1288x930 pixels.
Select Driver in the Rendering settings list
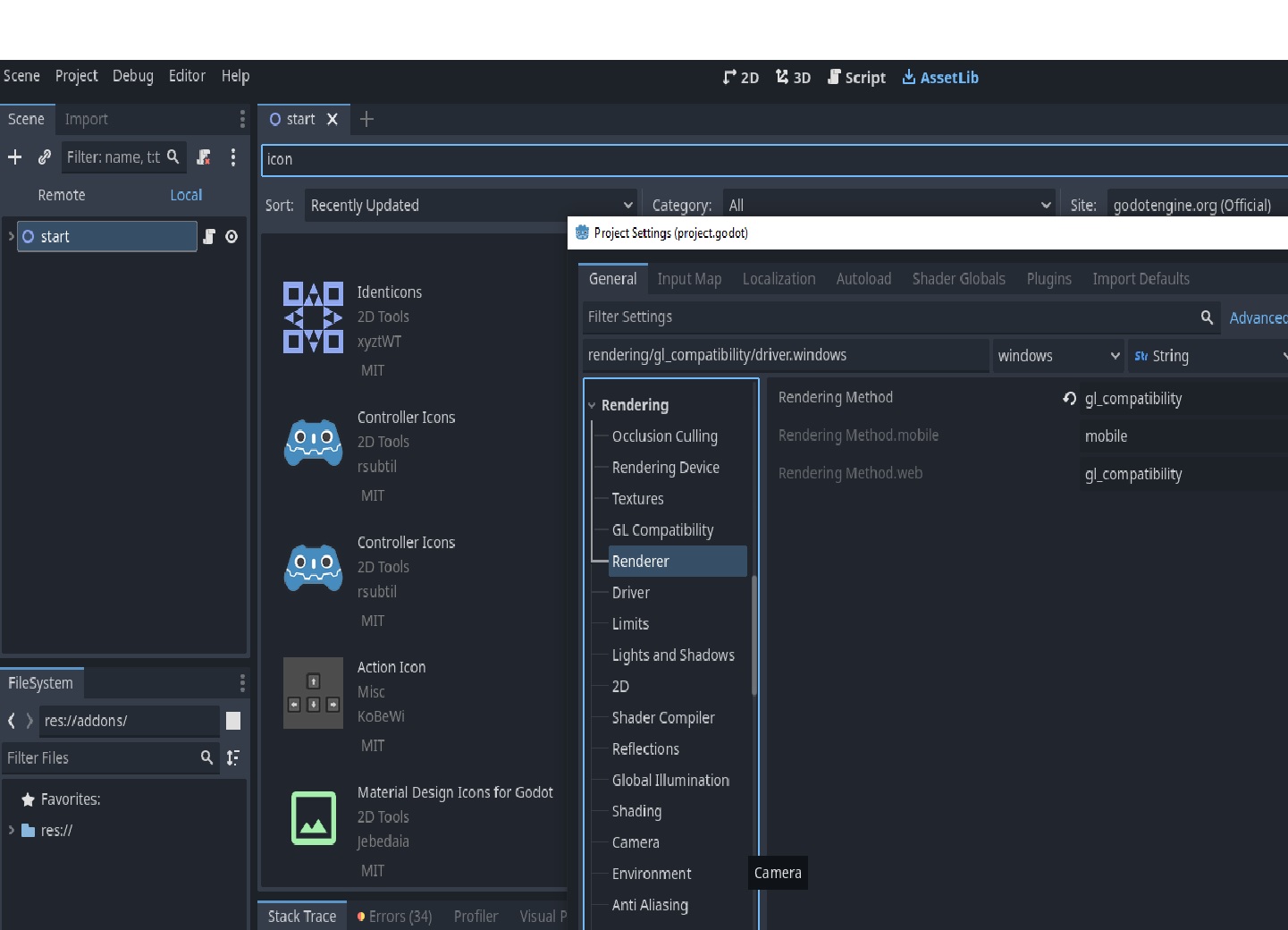(x=631, y=593)
